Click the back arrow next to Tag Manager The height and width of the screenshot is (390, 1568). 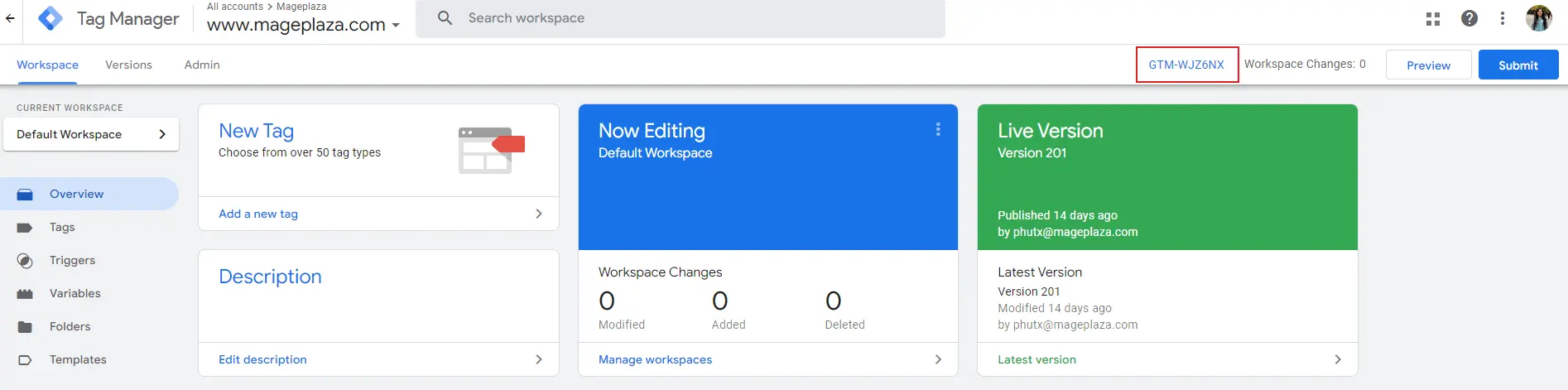(x=10, y=18)
